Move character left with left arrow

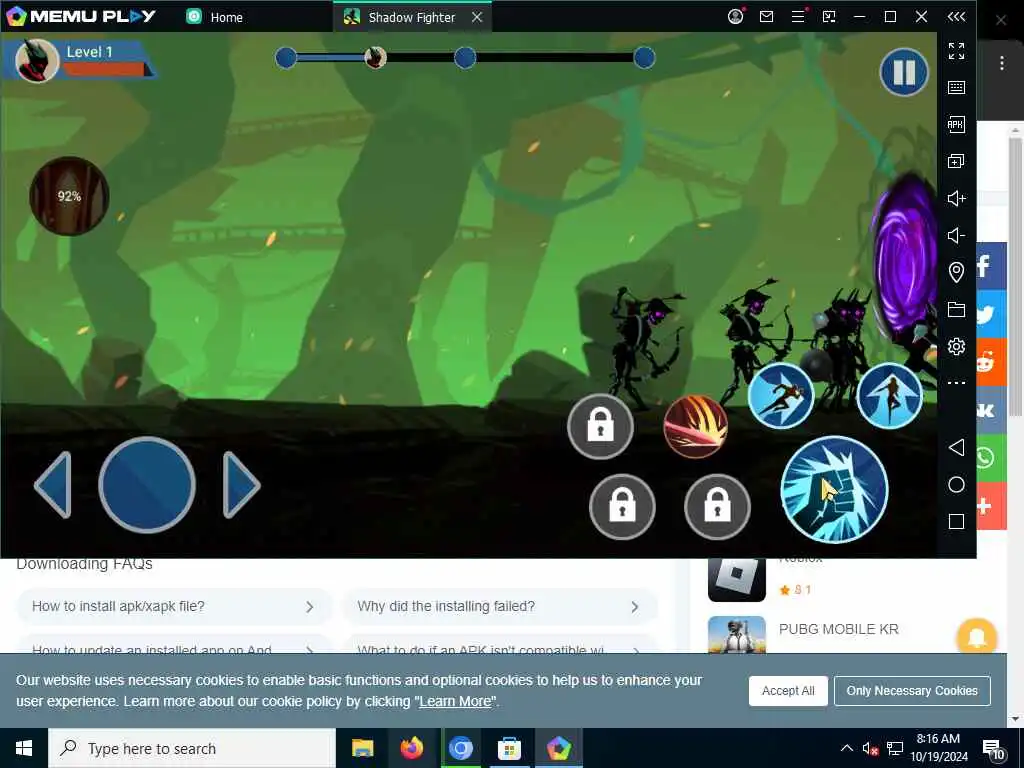(x=53, y=485)
